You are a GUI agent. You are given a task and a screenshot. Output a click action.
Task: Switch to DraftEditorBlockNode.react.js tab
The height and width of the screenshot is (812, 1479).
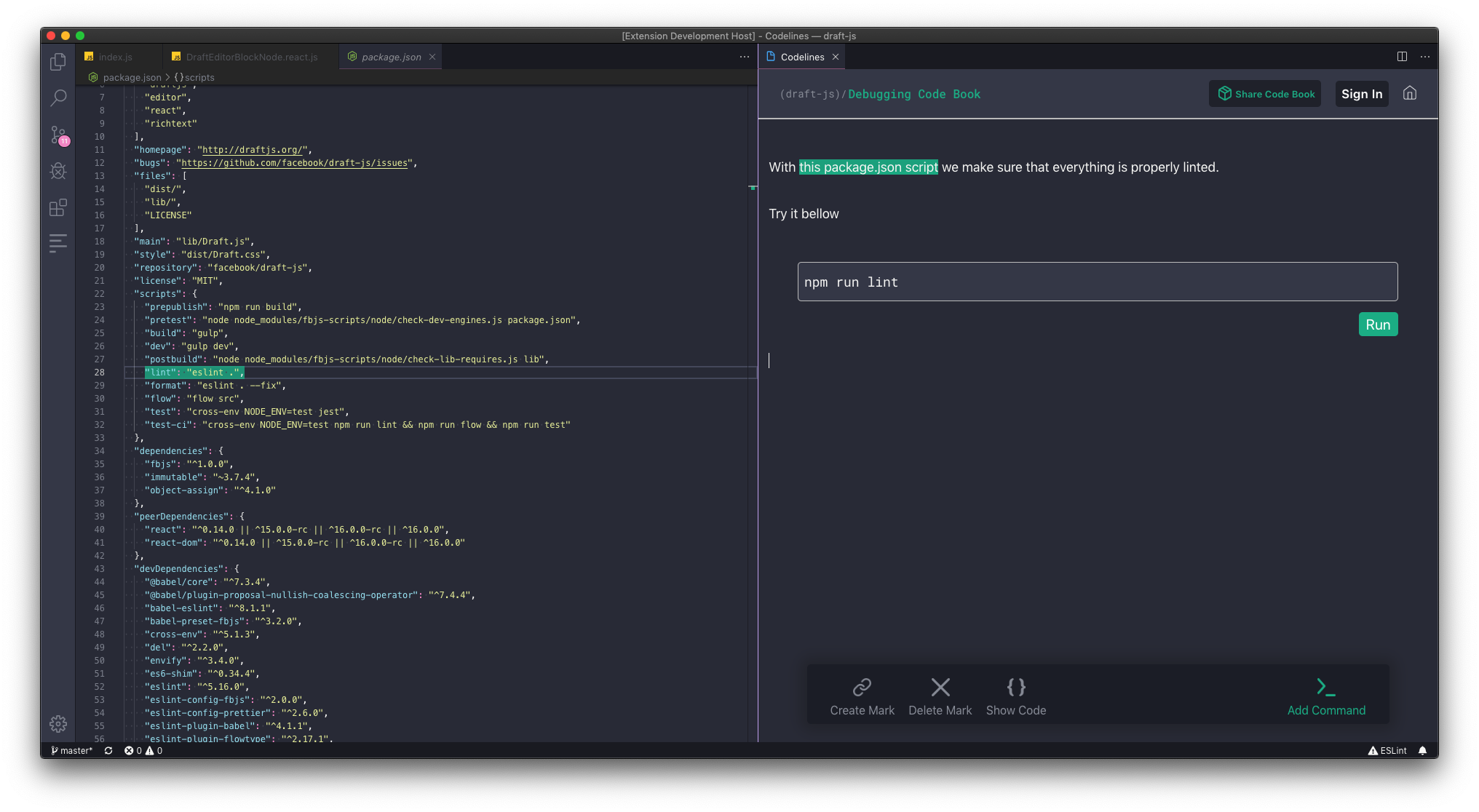point(251,57)
